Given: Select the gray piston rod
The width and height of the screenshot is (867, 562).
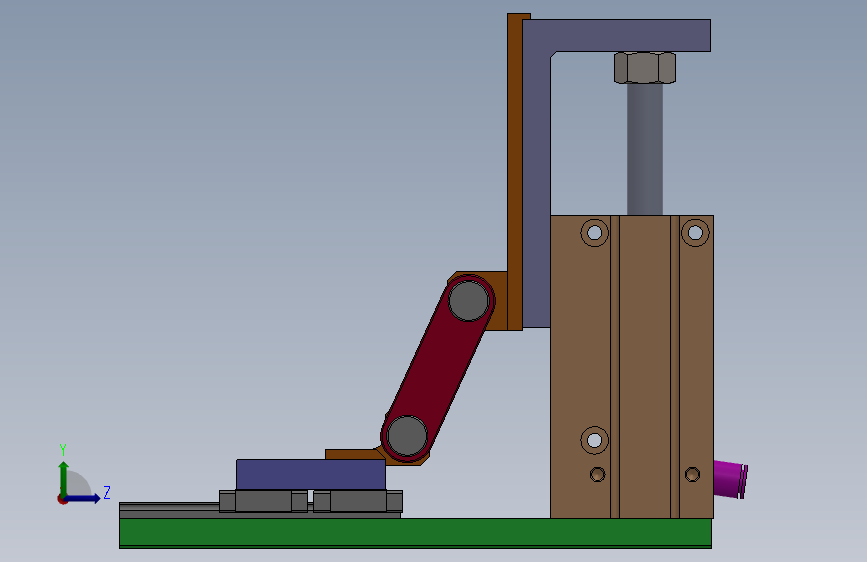Looking at the screenshot, I should coord(645,149).
